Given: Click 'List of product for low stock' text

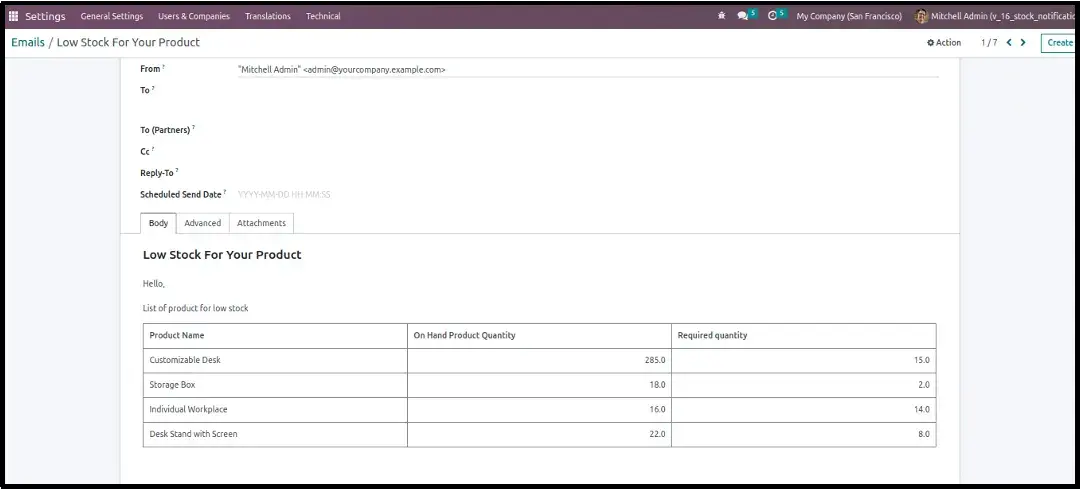Looking at the screenshot, I should click(196, 309).
